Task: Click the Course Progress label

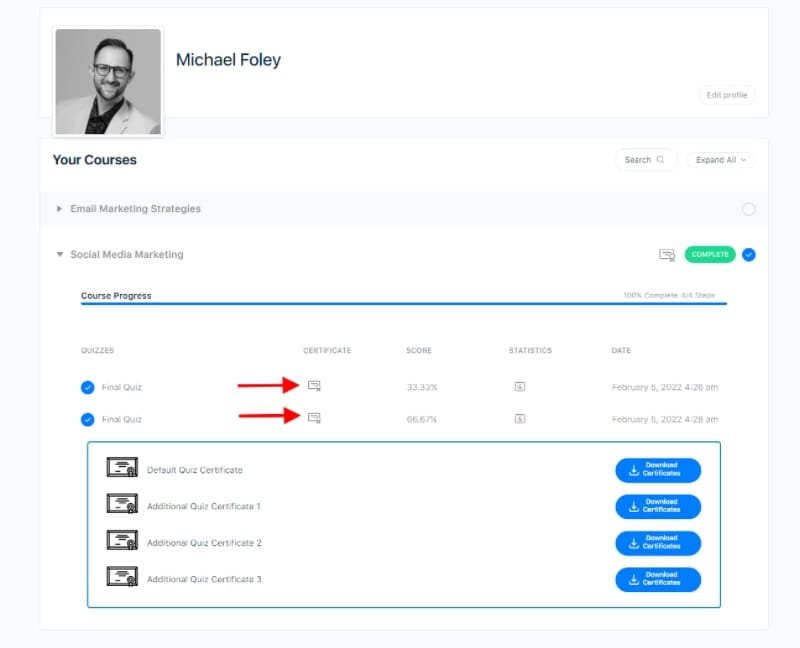Action: coord(116,295)
